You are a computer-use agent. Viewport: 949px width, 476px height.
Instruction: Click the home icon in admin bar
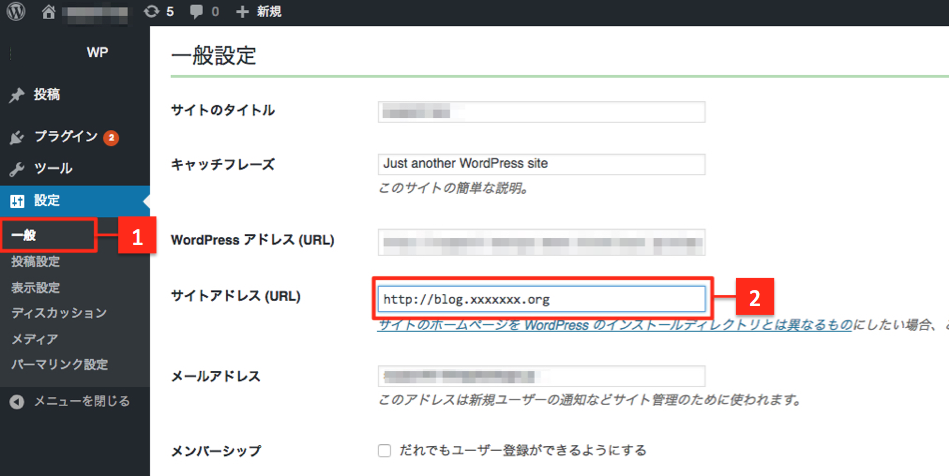click(48, 12)
